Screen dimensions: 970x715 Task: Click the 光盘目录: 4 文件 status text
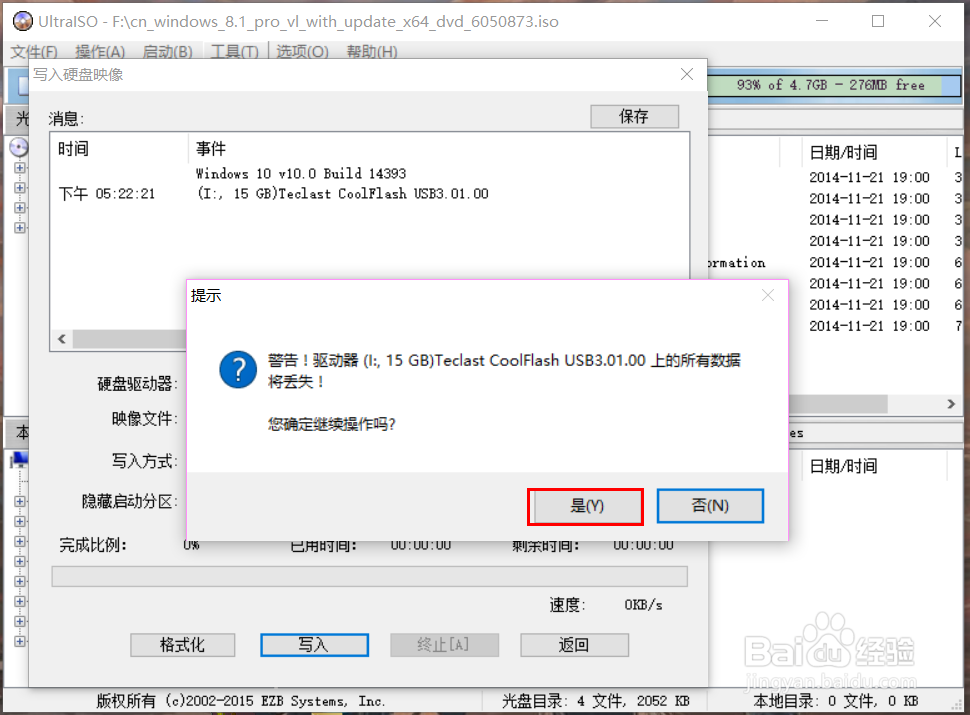tap(595, 701)
